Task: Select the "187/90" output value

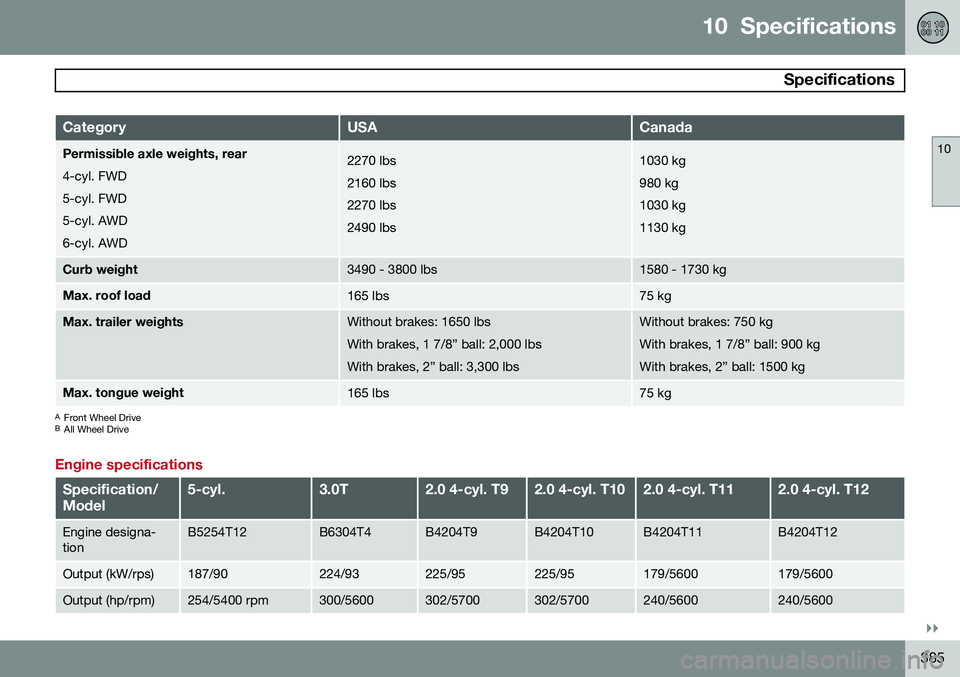Action: click(x=208, y=574)
